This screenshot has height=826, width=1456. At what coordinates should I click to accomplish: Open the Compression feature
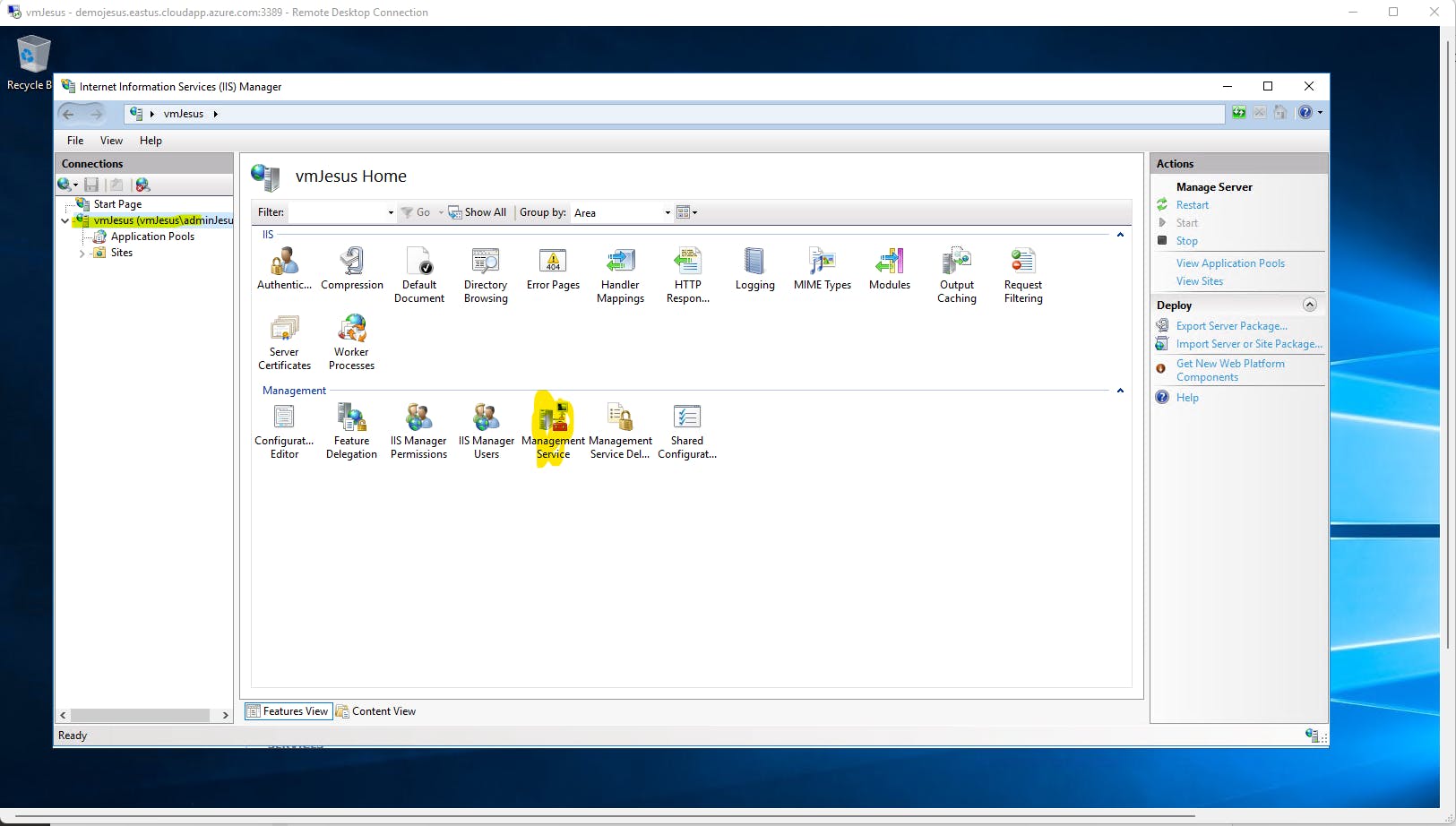click(352, 269)
